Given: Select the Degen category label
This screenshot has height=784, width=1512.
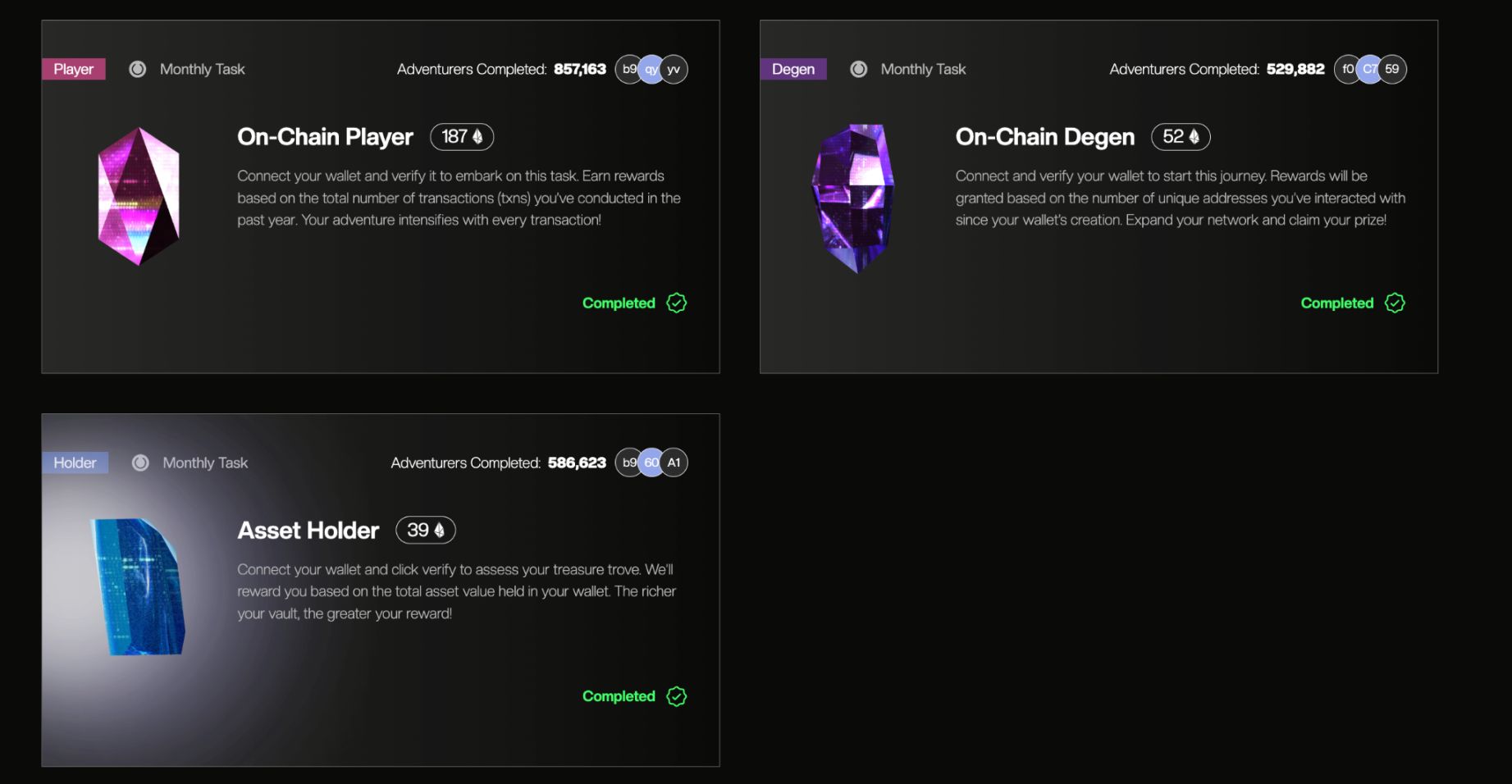Looking at the screenshot, I should pos(793,69).
